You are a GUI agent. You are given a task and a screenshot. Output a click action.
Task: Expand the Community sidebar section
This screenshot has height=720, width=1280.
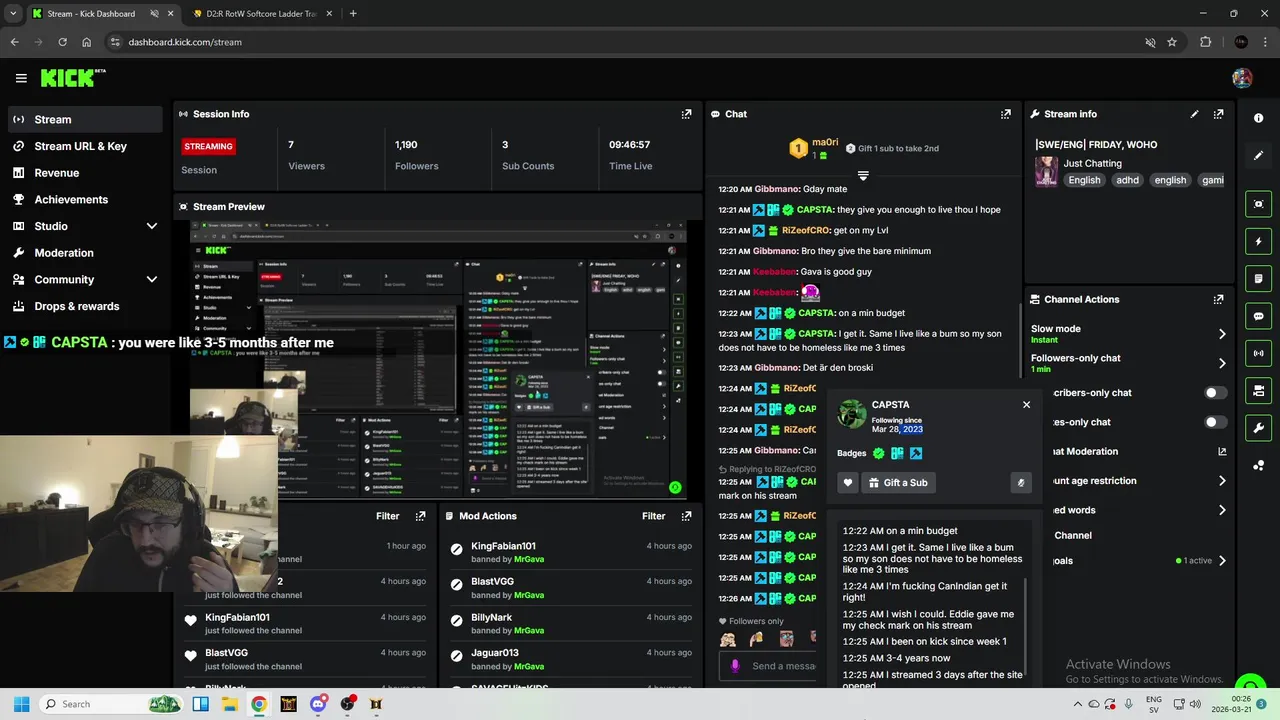click(152, 280)
